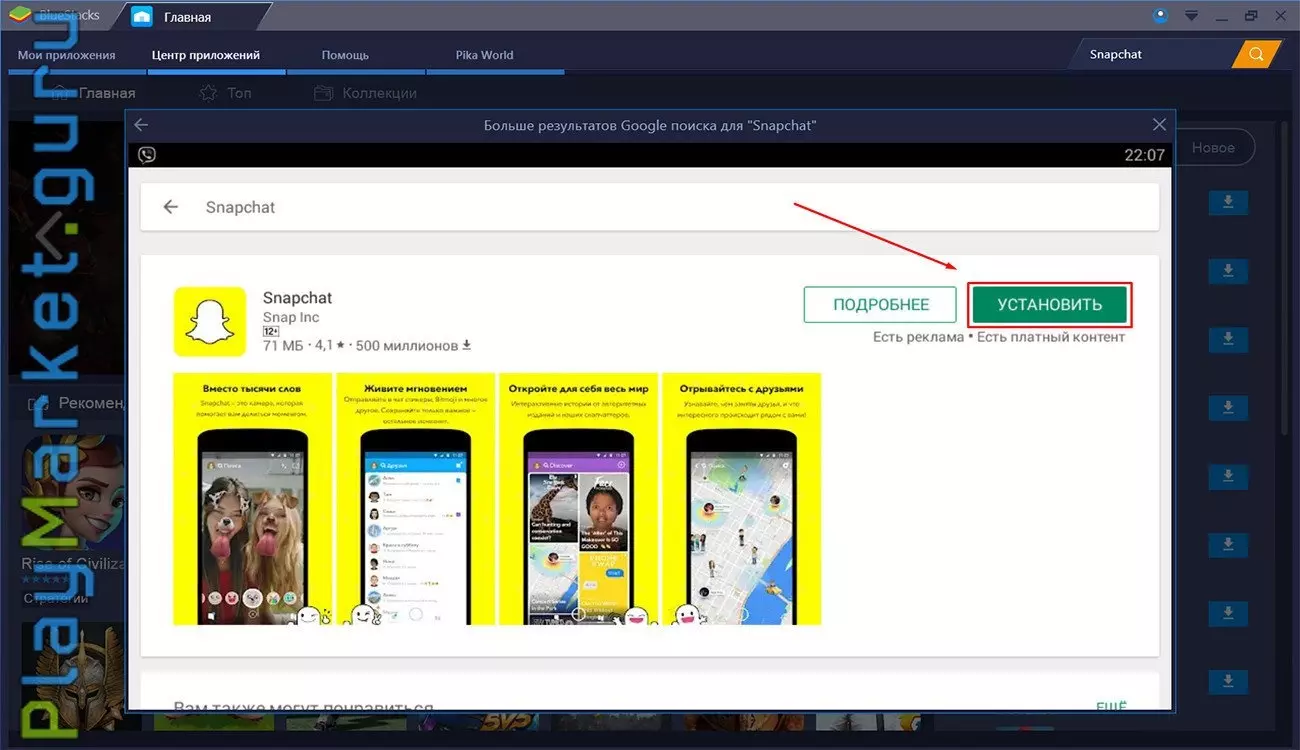This screenshot has width=1300, height=750.
Task: Click the ЕЩЁ link in the recommendations section
Action: click(1111, 706)
